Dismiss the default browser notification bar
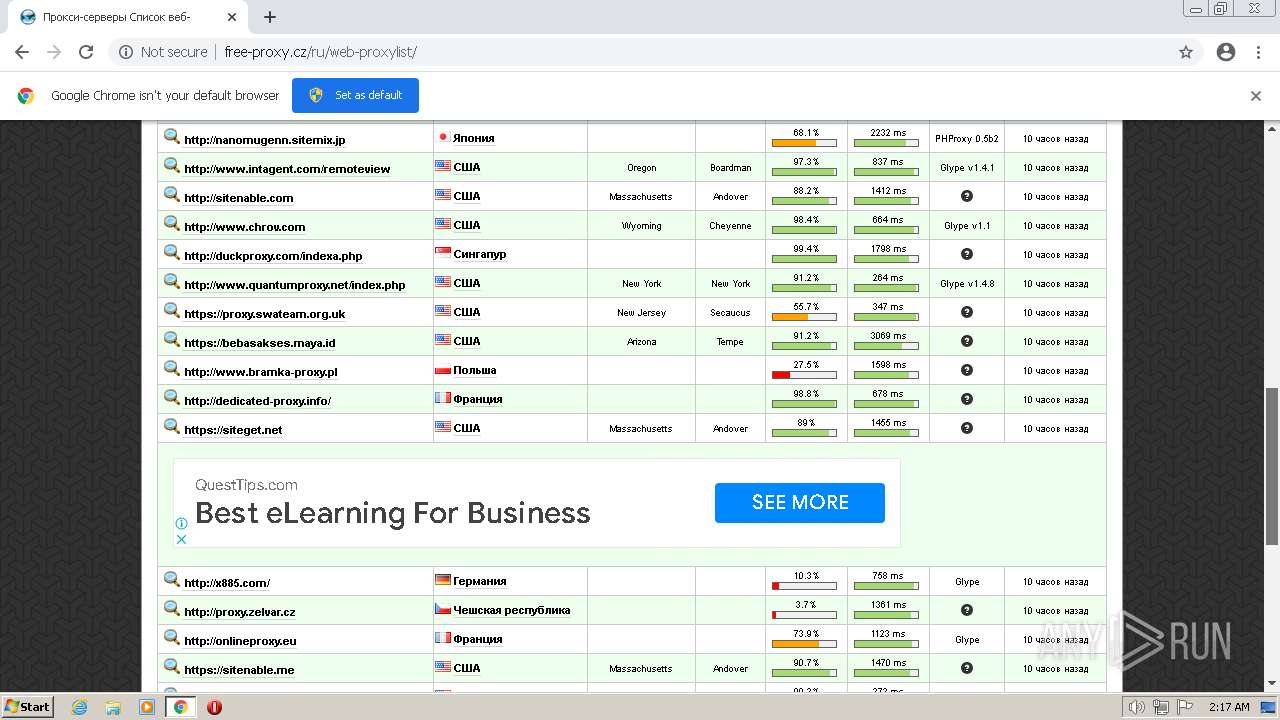 1256,96
